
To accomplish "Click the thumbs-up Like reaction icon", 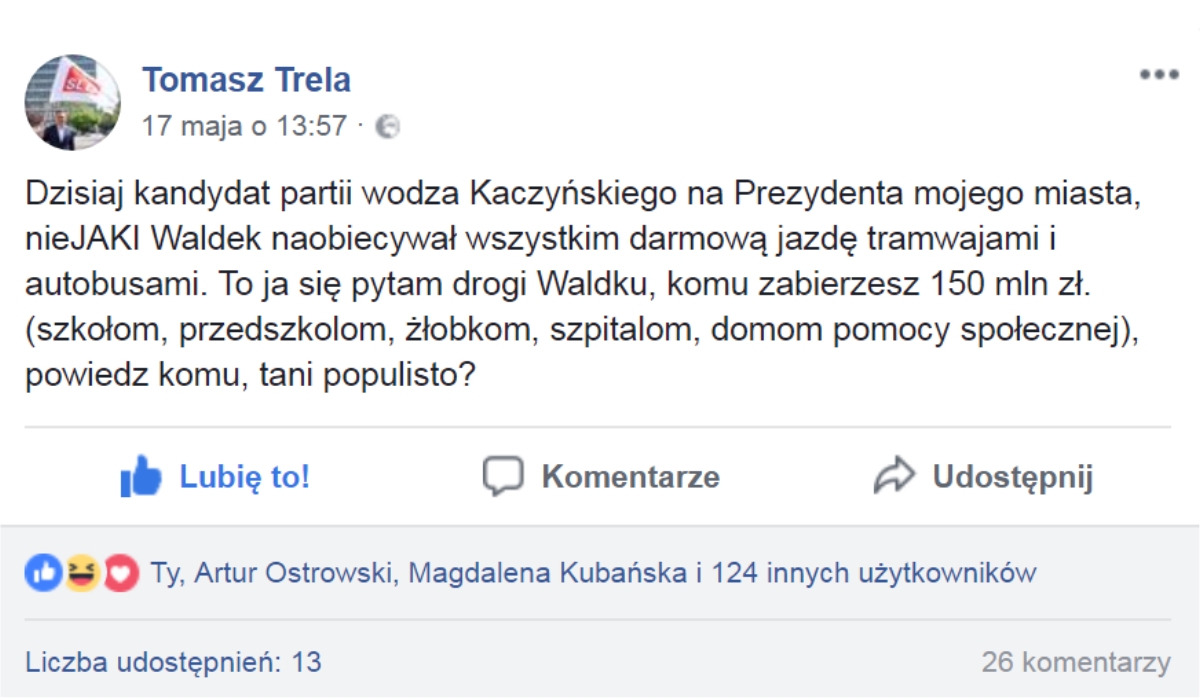I will 41,570.
